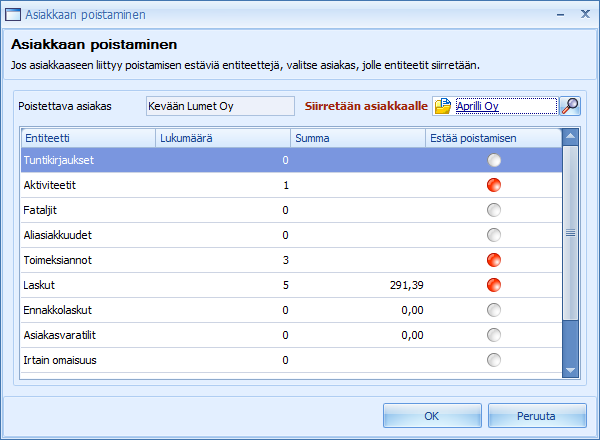Screen dimensions: 600x440
Task: Click the grey indicator in Fataljit row
Action: [x=494, y=210]
